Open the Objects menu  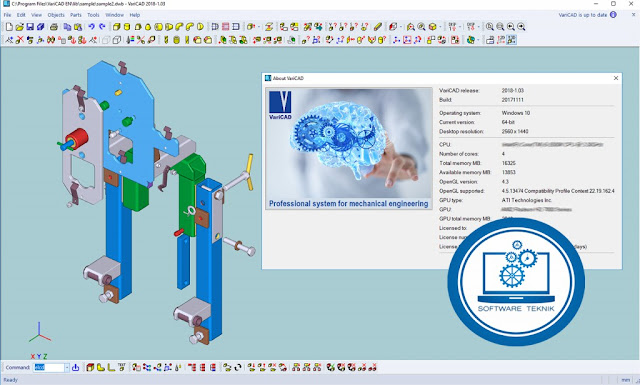click(56, 15)
